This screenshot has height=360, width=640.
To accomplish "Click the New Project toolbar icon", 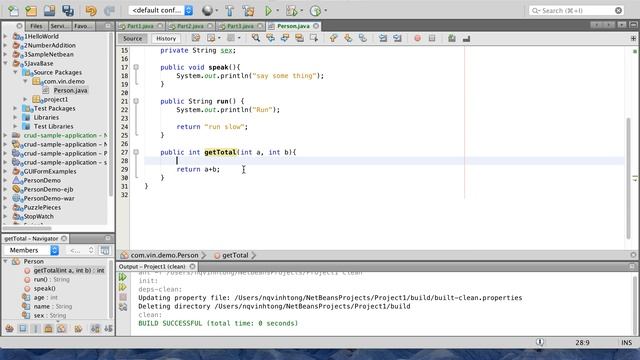I will point(31,11).
